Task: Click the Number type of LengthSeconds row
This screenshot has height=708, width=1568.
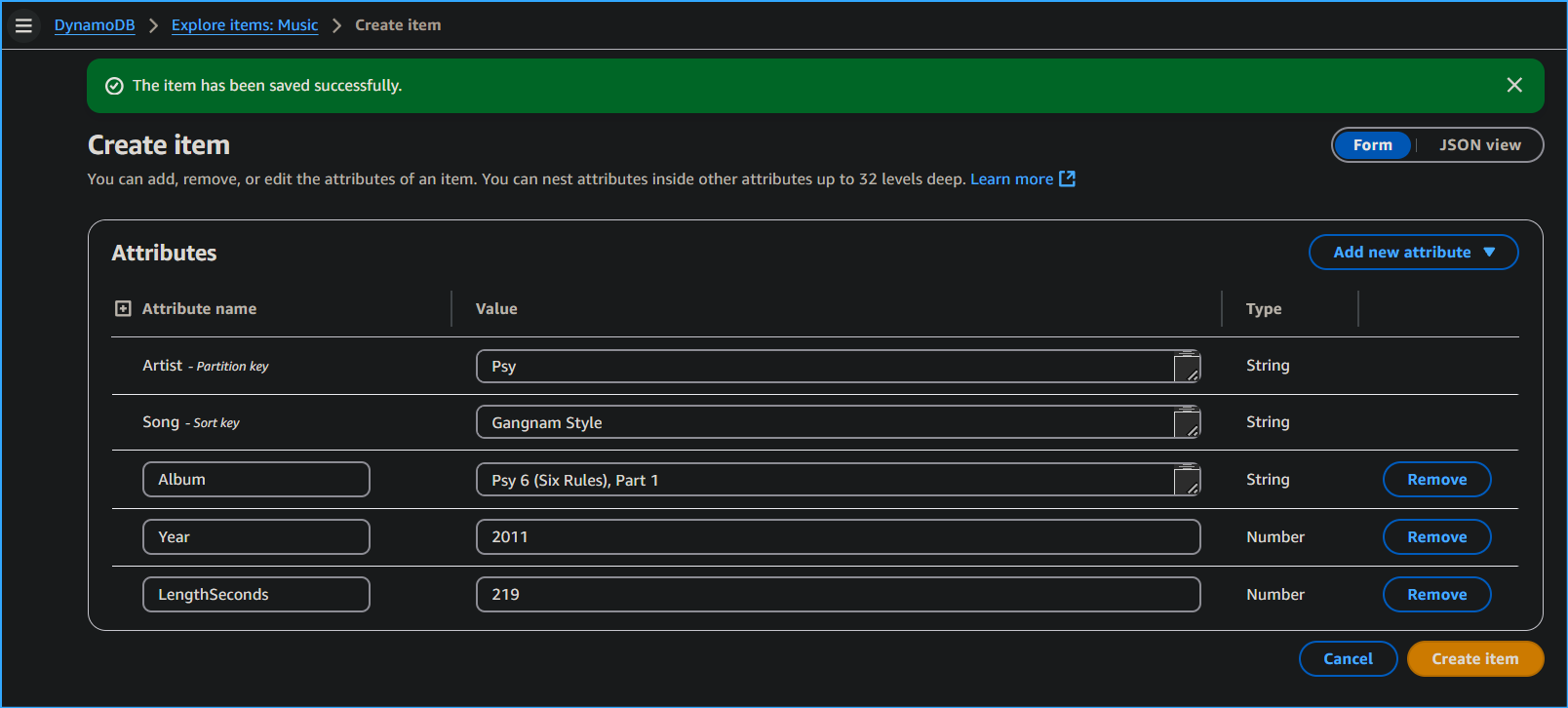Action: point(1274,595)
